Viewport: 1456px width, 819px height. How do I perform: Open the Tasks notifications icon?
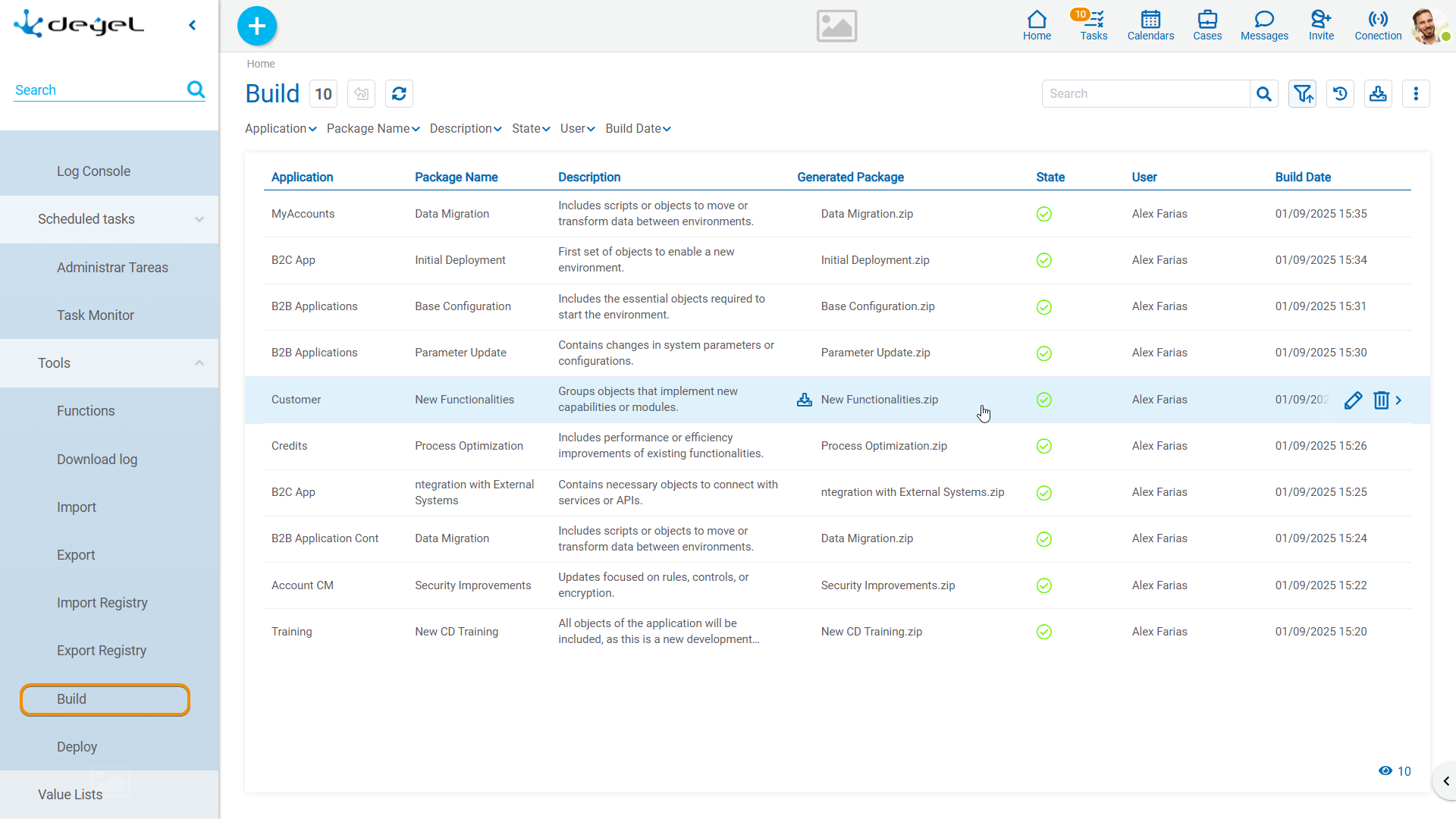1093,25
